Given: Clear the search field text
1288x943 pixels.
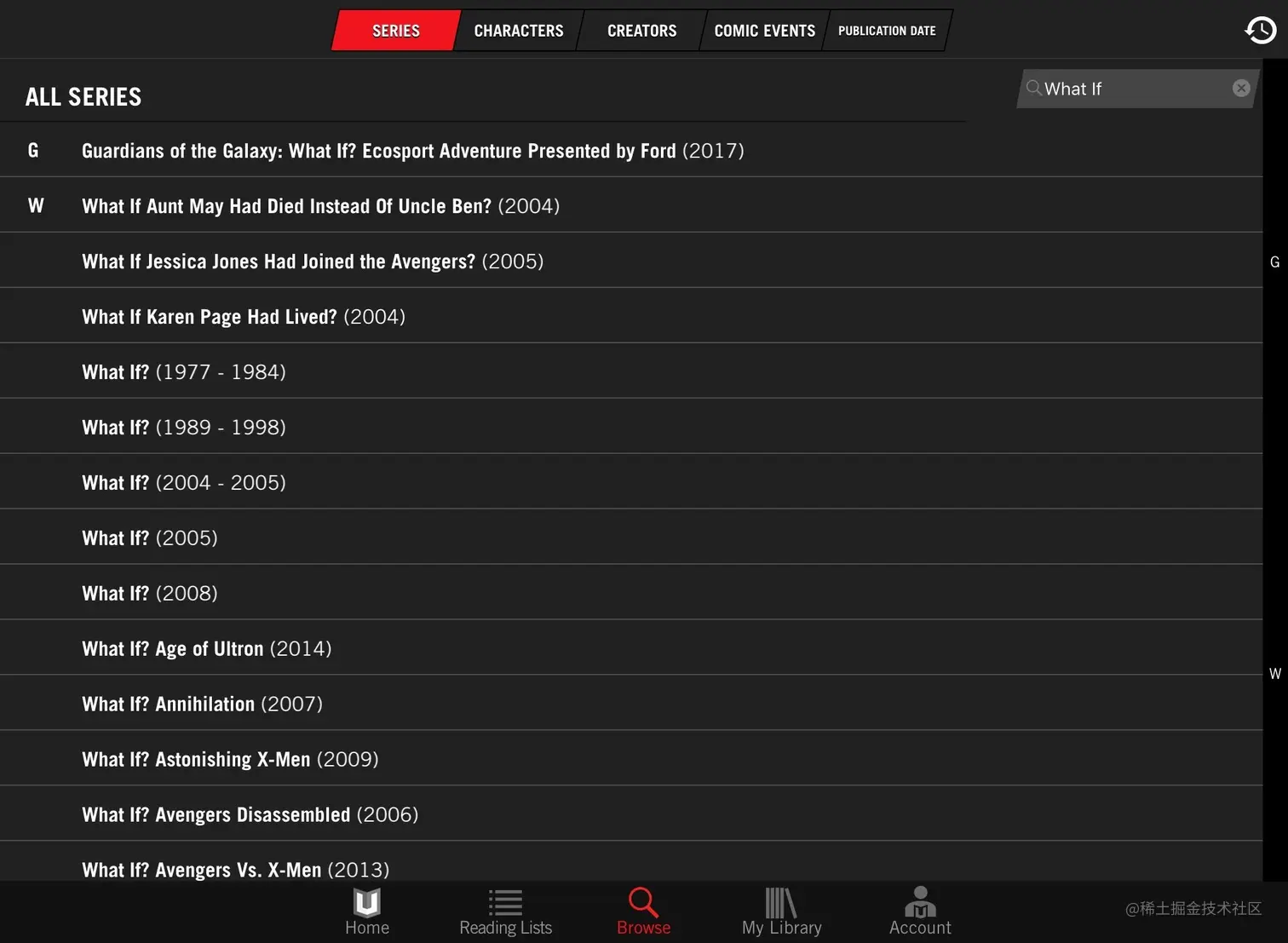Looking at the screenshot, I should [x=1241, y=88].
